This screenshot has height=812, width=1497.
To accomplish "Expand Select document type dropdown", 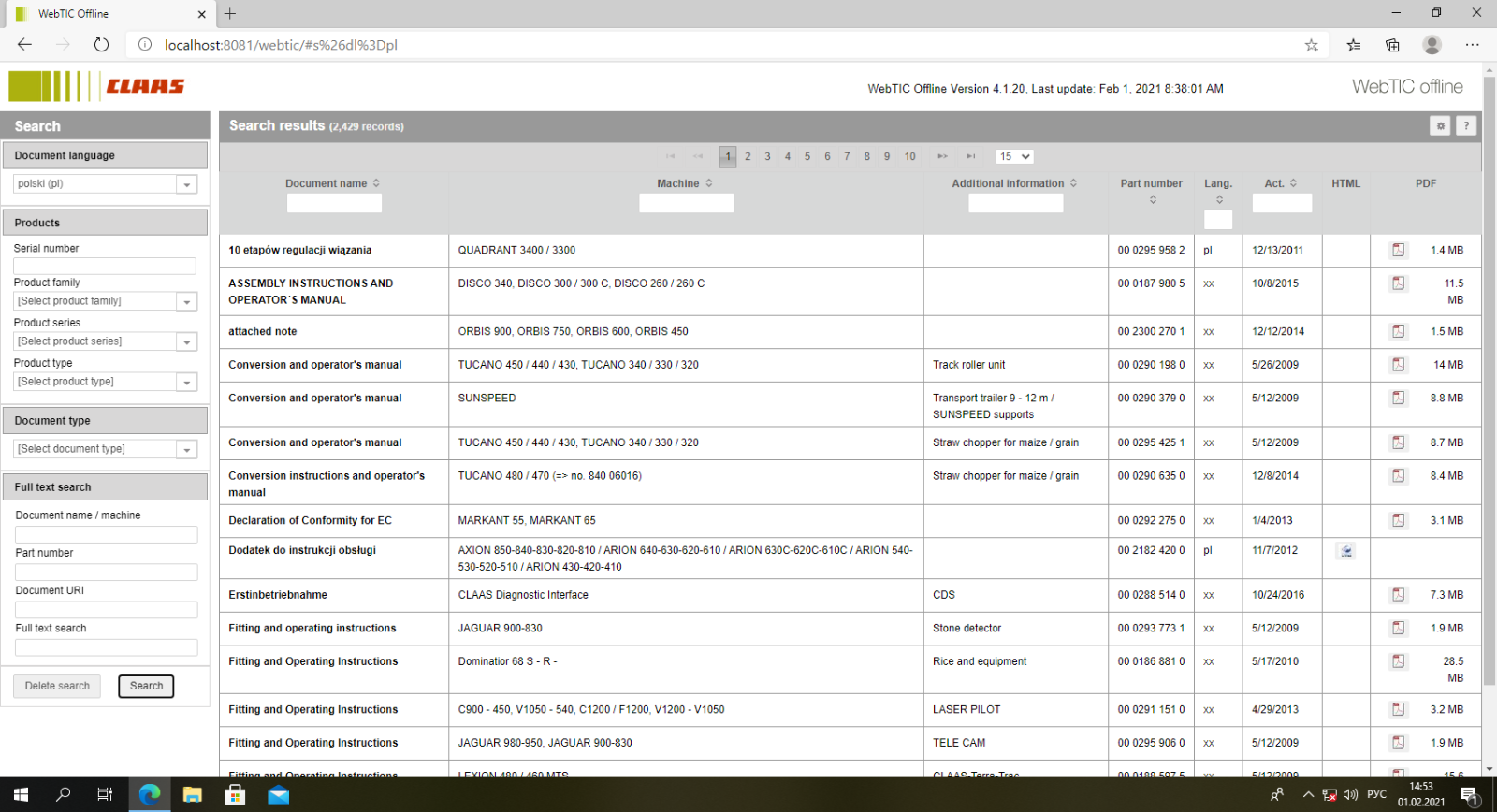I will coord(187,449).
